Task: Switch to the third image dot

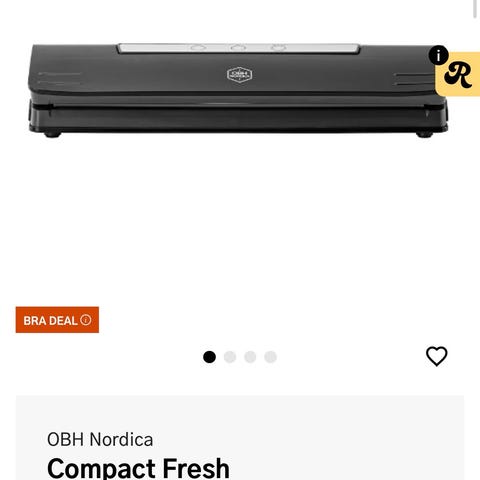Action: pyautogui.click(x=250, y=357)
